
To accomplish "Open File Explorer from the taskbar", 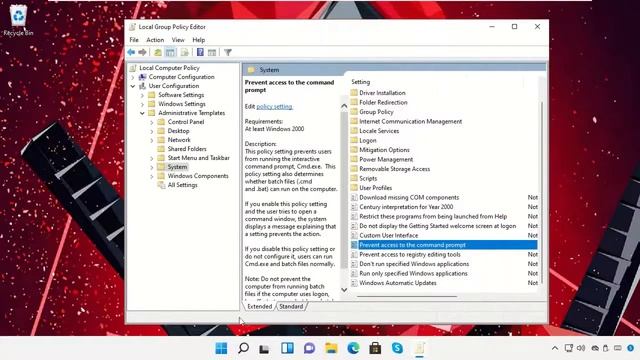I will 331,348.
